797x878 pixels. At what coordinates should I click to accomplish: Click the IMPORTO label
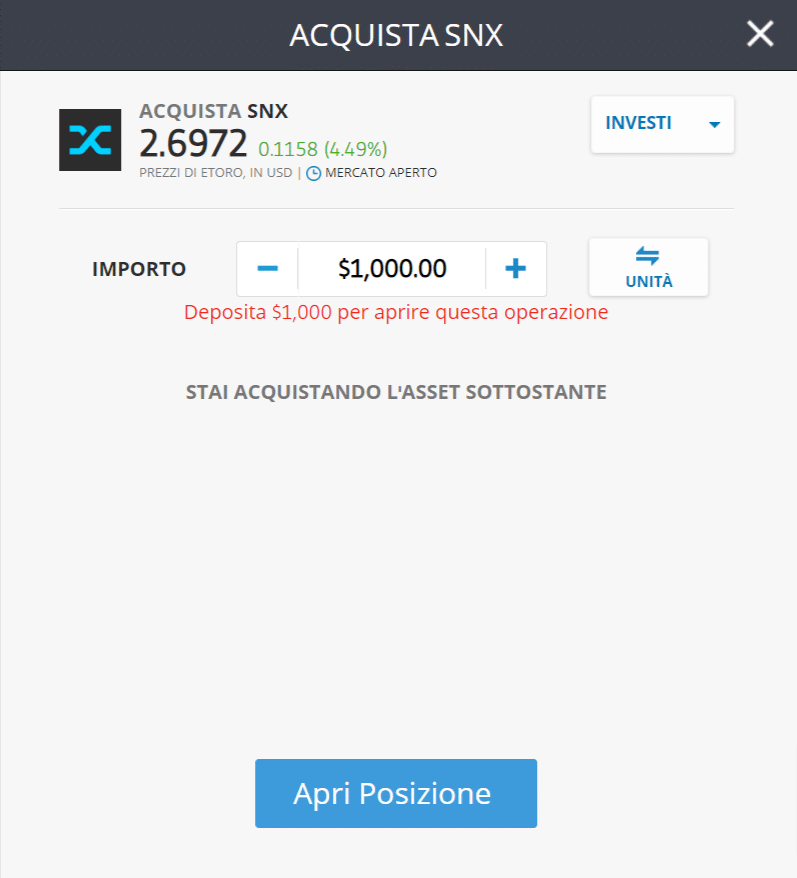(139, 269)
